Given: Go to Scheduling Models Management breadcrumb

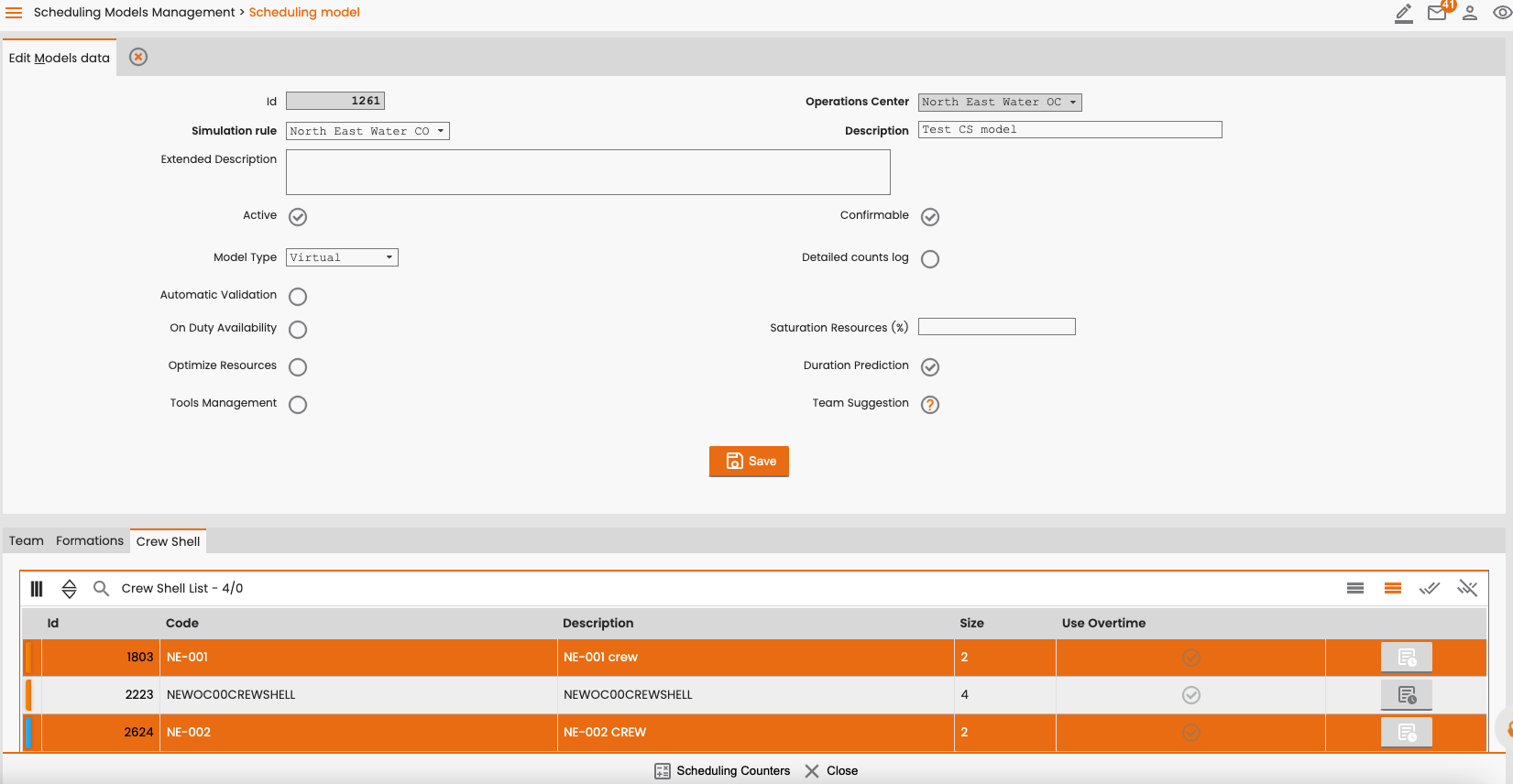Looking at the screenshot, I should click(x=135, y=13).
